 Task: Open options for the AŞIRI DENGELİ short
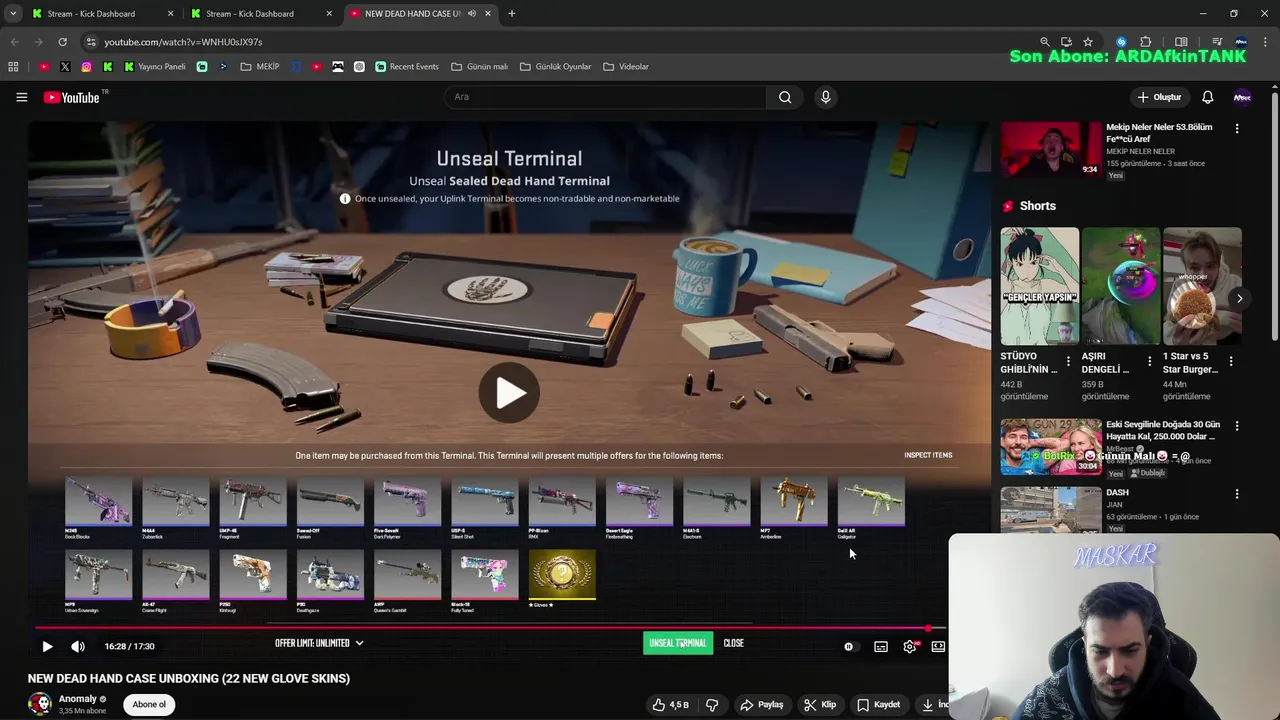pyautogui.click(x=1149, y=361)
